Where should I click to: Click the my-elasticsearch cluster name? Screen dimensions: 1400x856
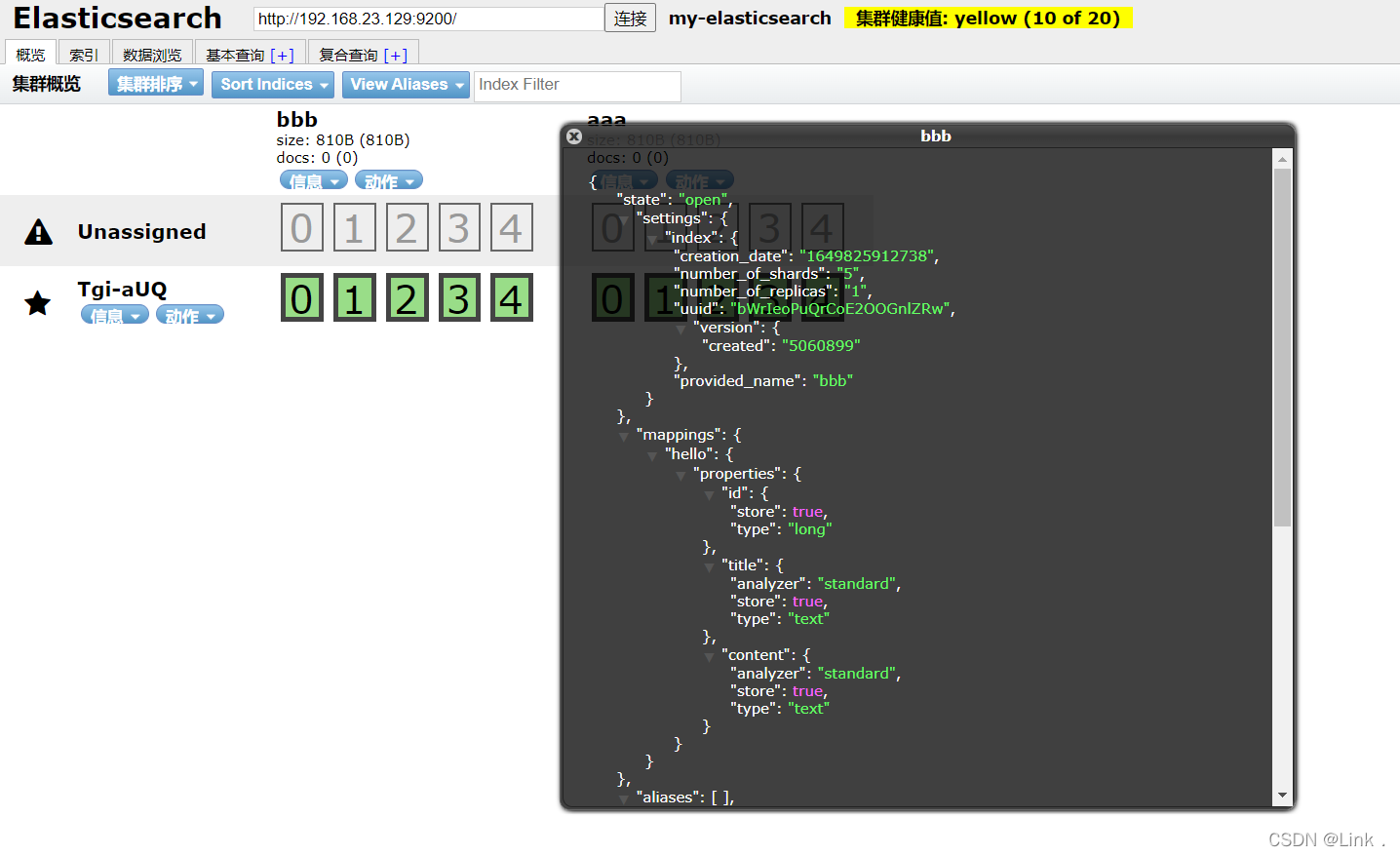tap(750, 19)
